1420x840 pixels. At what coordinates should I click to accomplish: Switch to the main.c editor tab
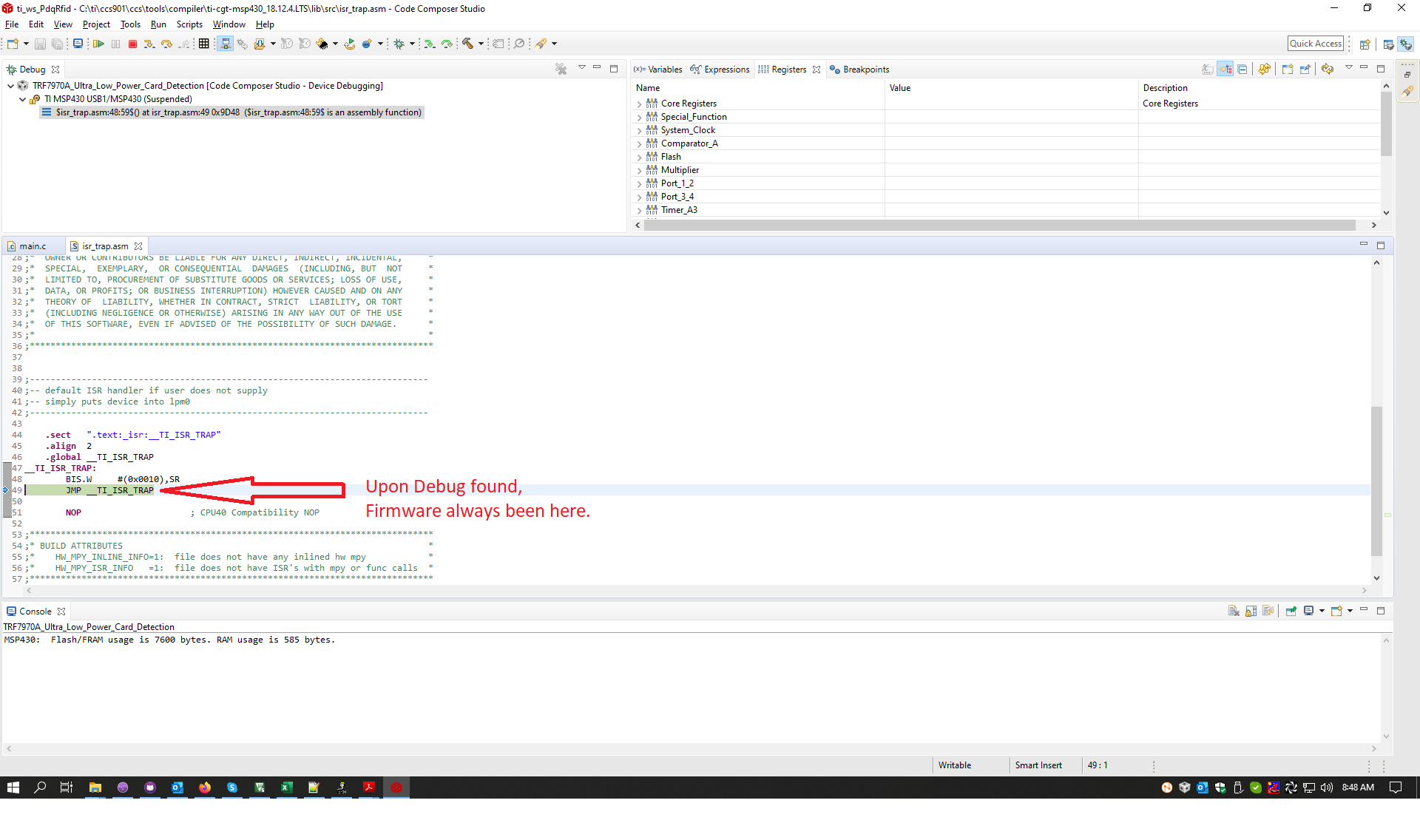(x=33, y=246)
